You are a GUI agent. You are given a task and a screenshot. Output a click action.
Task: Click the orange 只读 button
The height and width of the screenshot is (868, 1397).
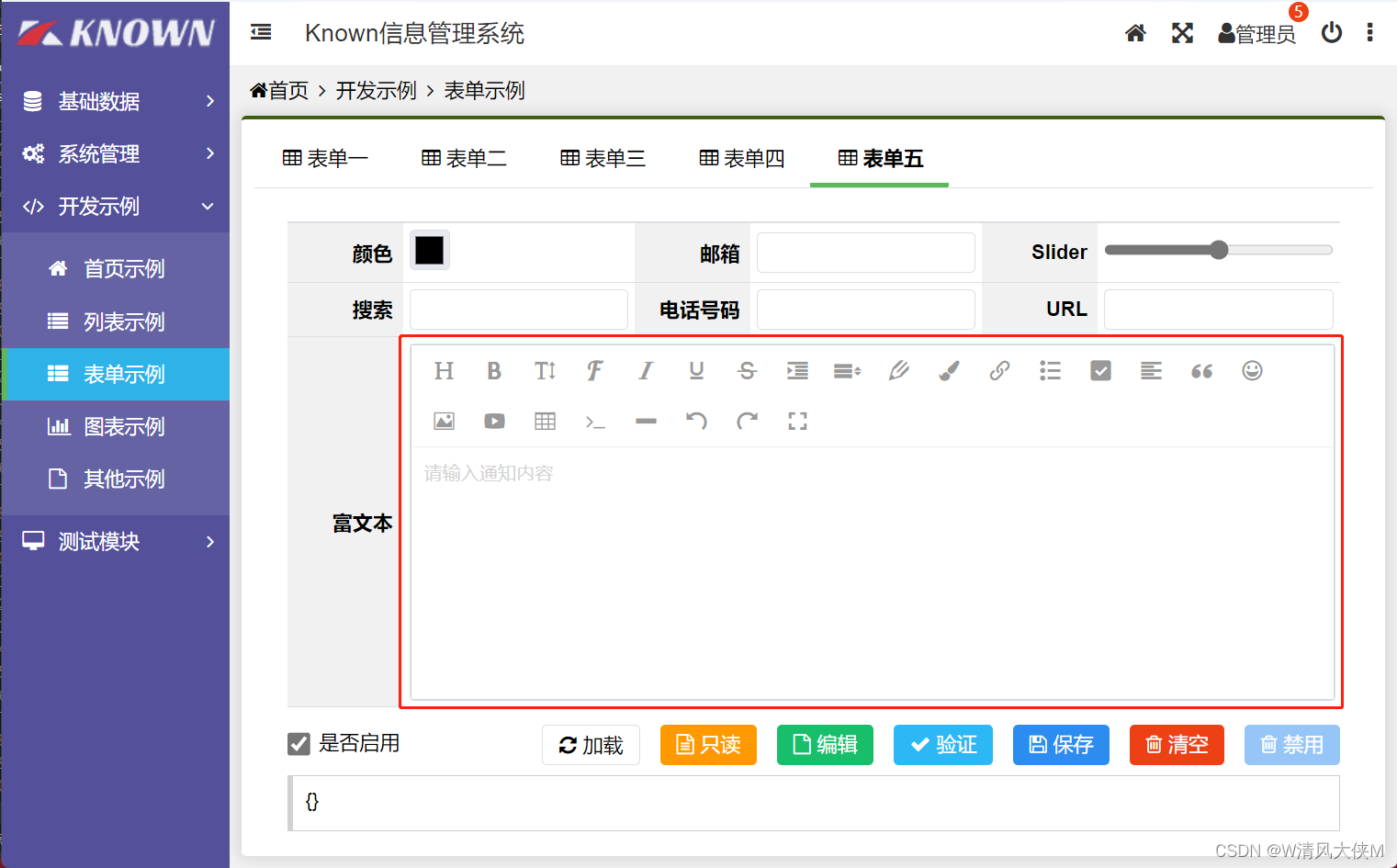[708, 745]
